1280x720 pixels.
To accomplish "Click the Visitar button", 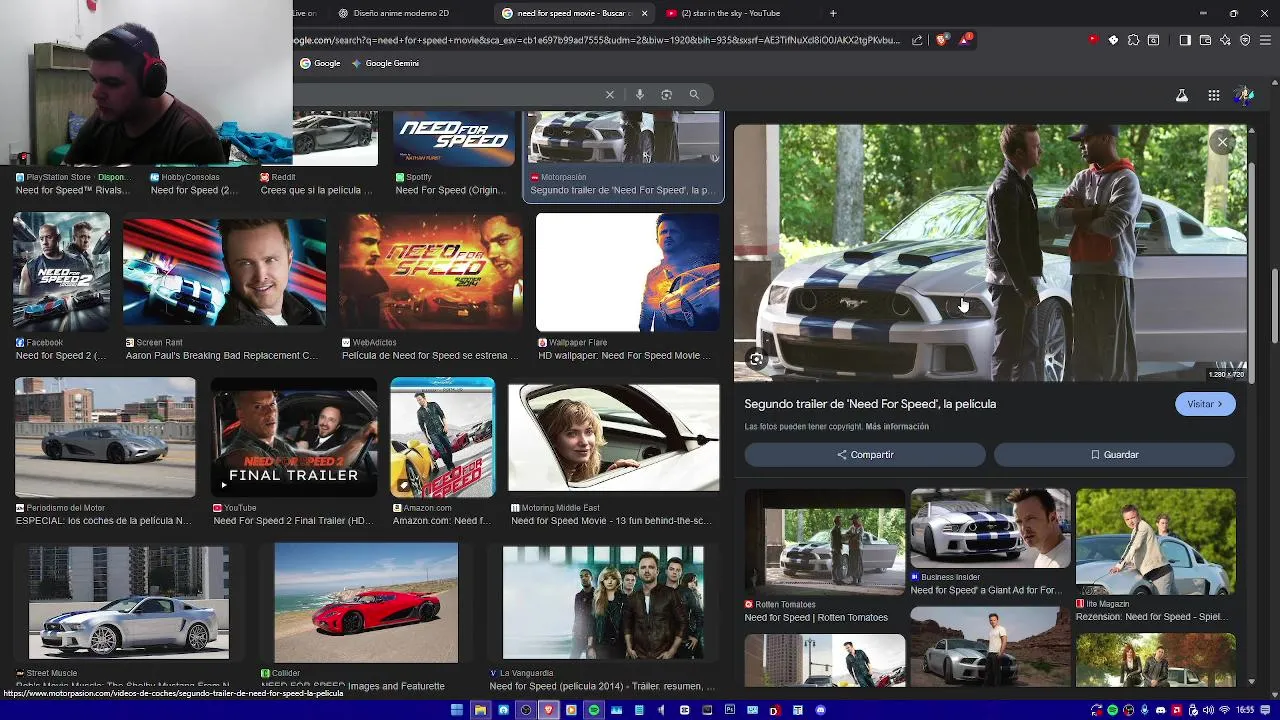I will pyautogui.click(x=1205, y=404).
